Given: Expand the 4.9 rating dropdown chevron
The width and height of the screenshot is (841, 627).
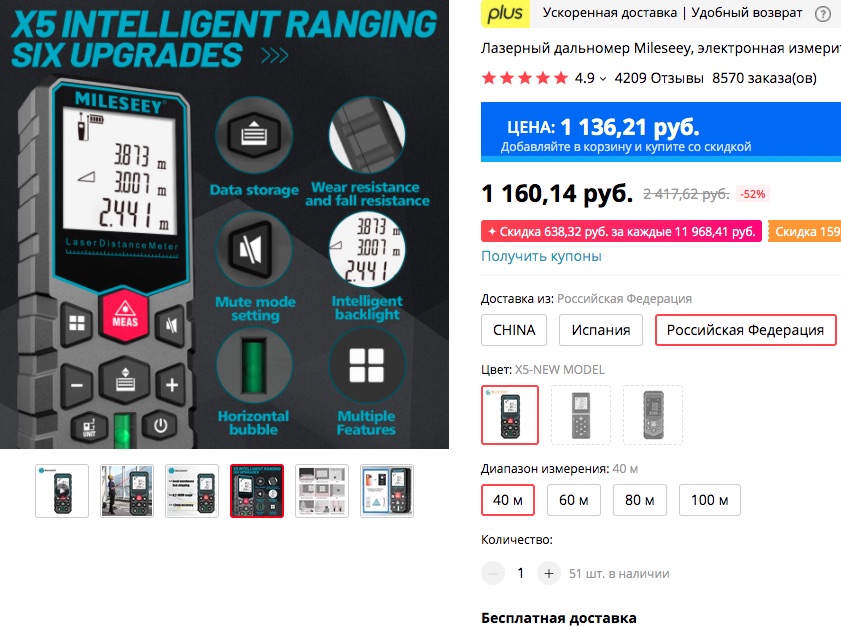Looking at the screenshot, I should [x=603, y=79].
